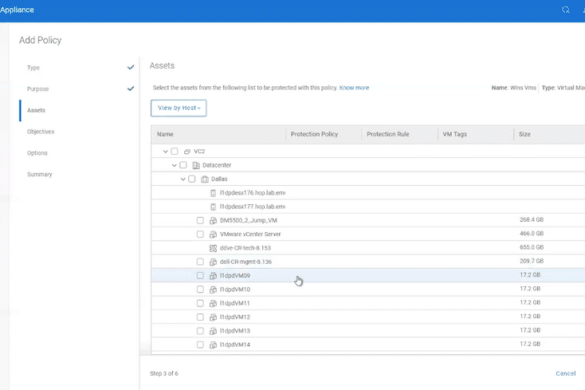Open the View by Host dropdown

pyautogui.click(x=179, y=108)
